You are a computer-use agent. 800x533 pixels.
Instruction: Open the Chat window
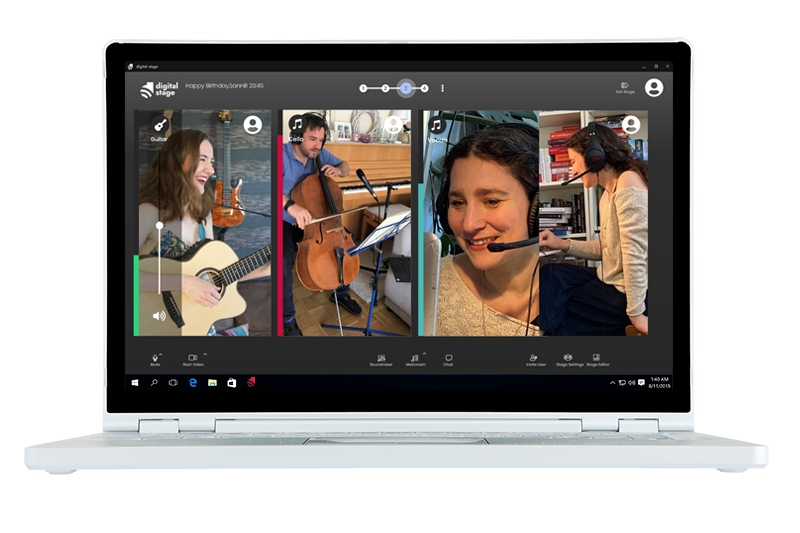pos(448,358)
